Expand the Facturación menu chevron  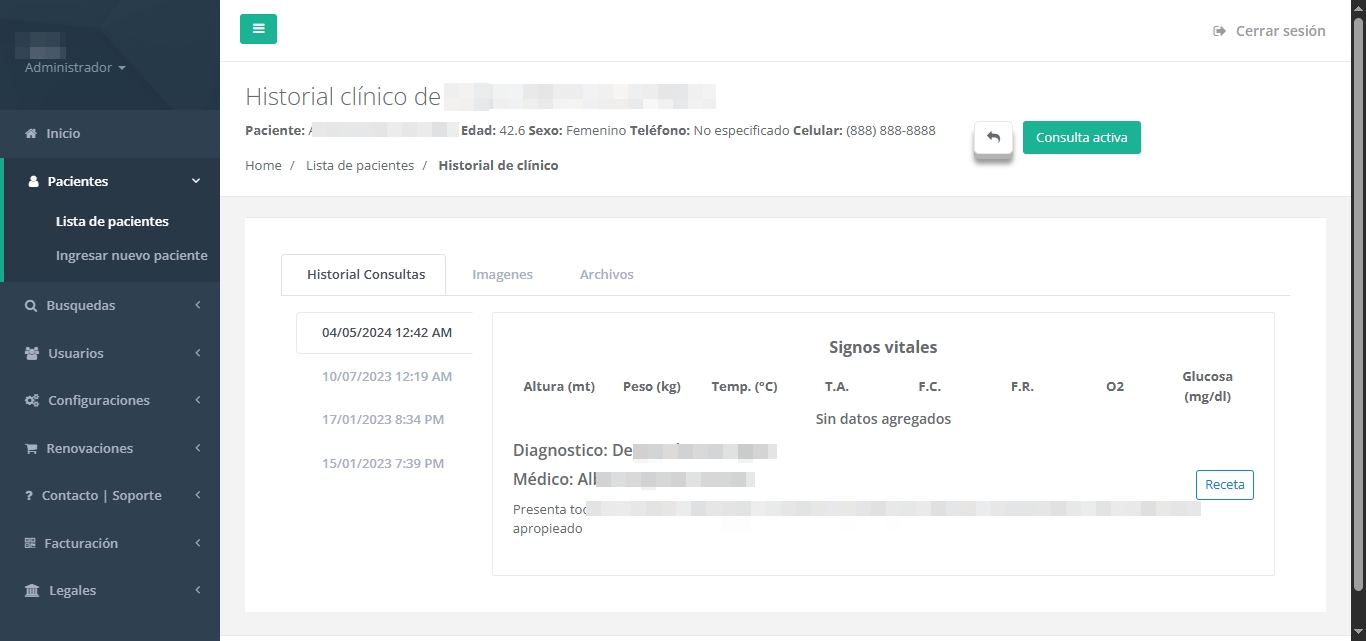pos(197,543)
